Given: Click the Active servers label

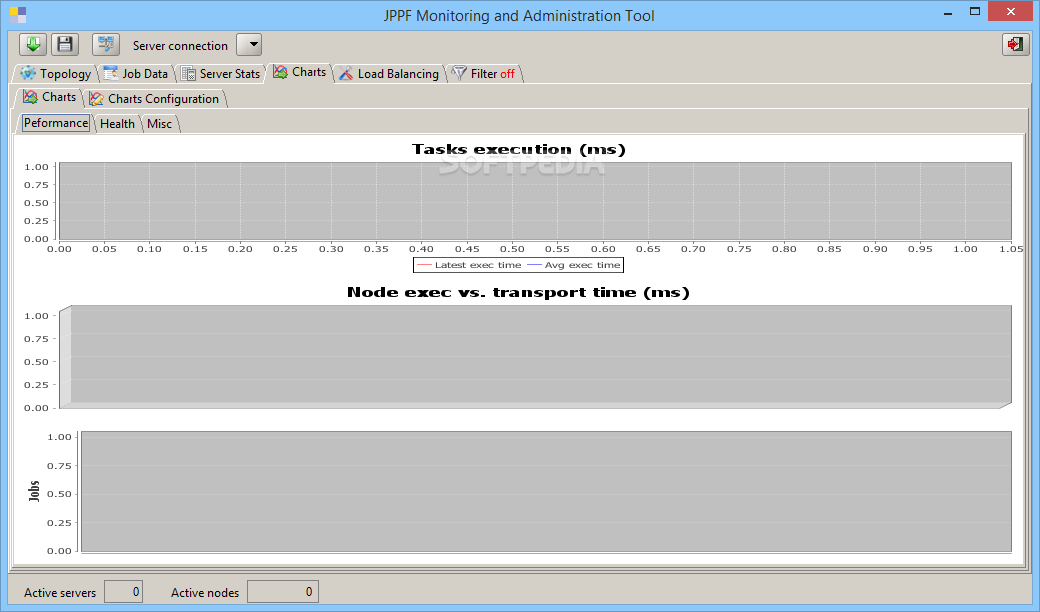Looking at the screenshot, I should (x=60, y=593).
